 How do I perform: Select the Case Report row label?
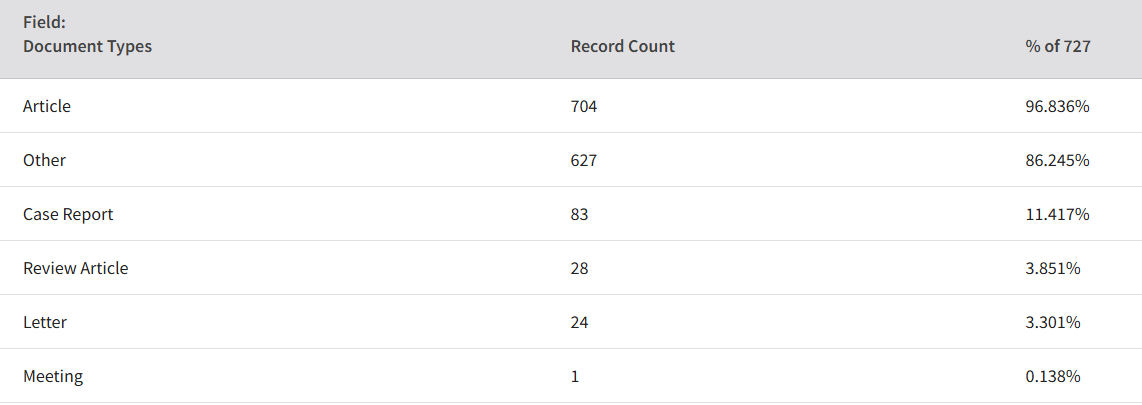click(x=68, y=215)
